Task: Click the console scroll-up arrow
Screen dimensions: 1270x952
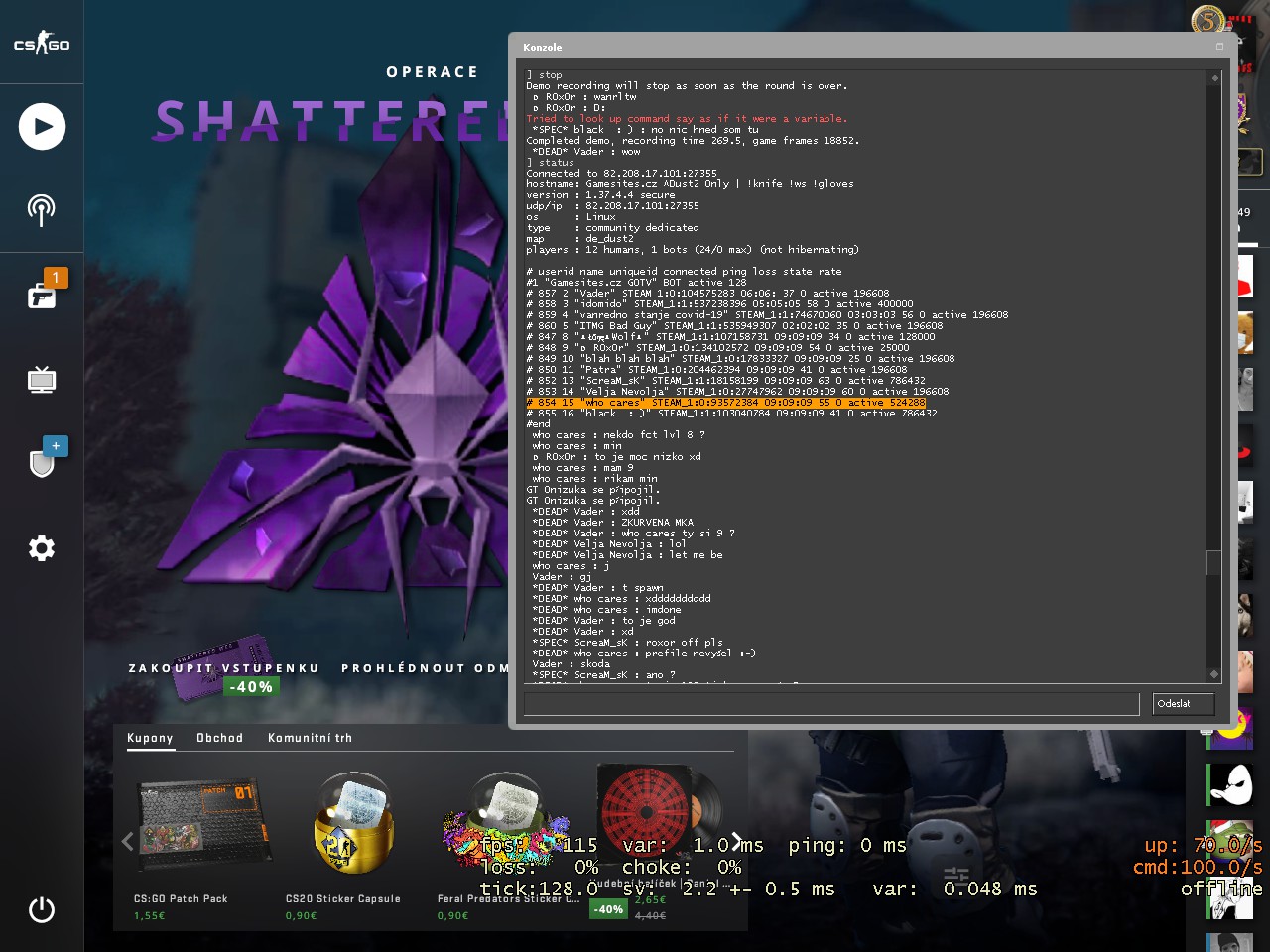Action: click(1214, 77)
